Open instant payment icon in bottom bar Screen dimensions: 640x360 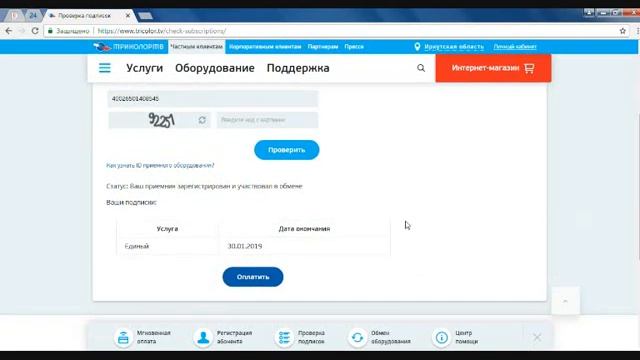click(123, 337)
